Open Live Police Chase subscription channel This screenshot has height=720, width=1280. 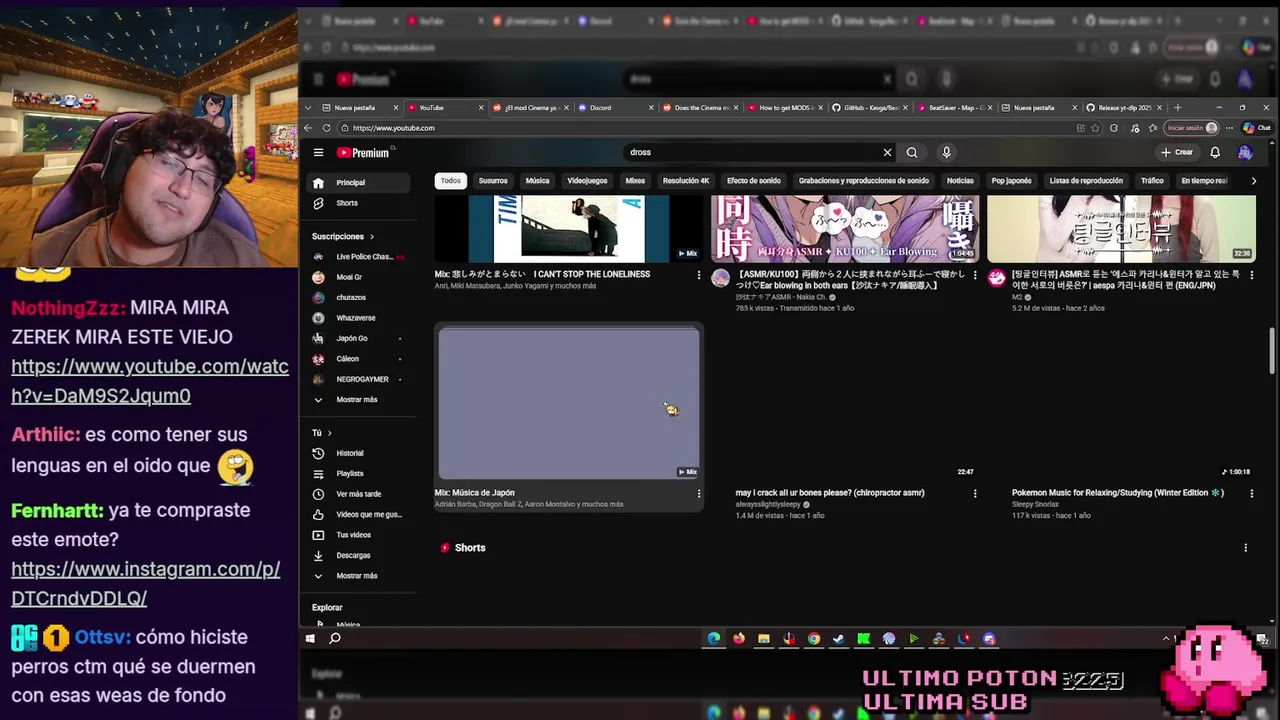click(359, 257)
